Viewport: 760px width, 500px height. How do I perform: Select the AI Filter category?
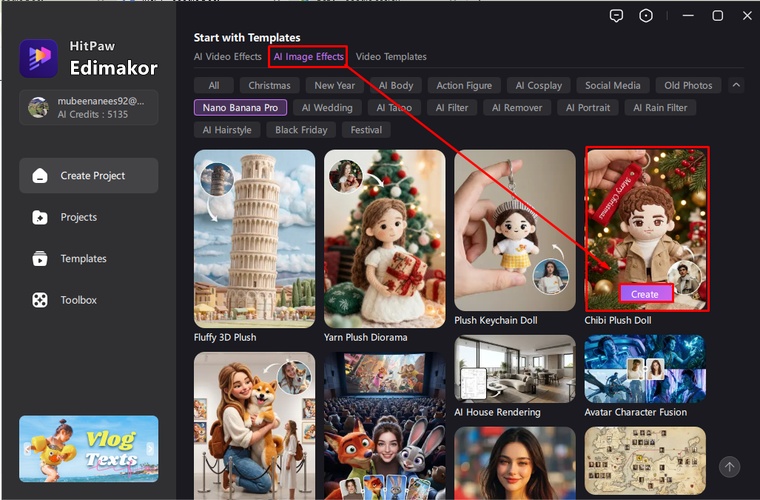[x=452, y=108]
